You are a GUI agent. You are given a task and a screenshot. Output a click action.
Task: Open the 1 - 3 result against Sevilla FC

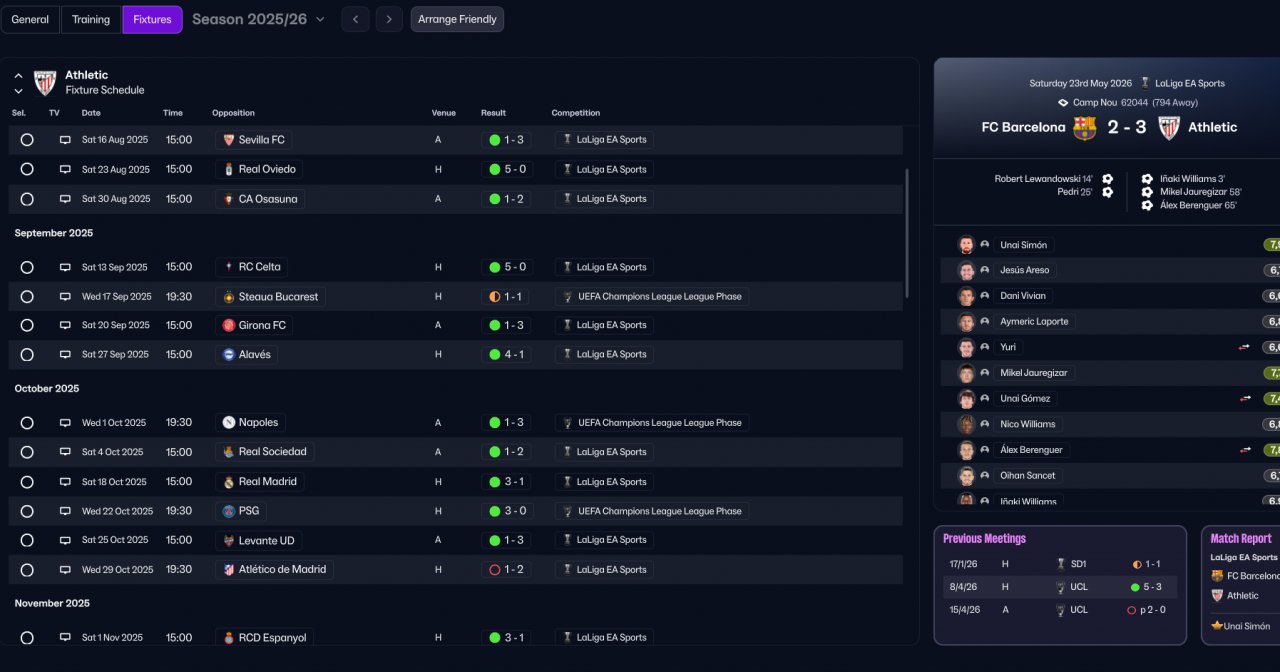point(507,140)
